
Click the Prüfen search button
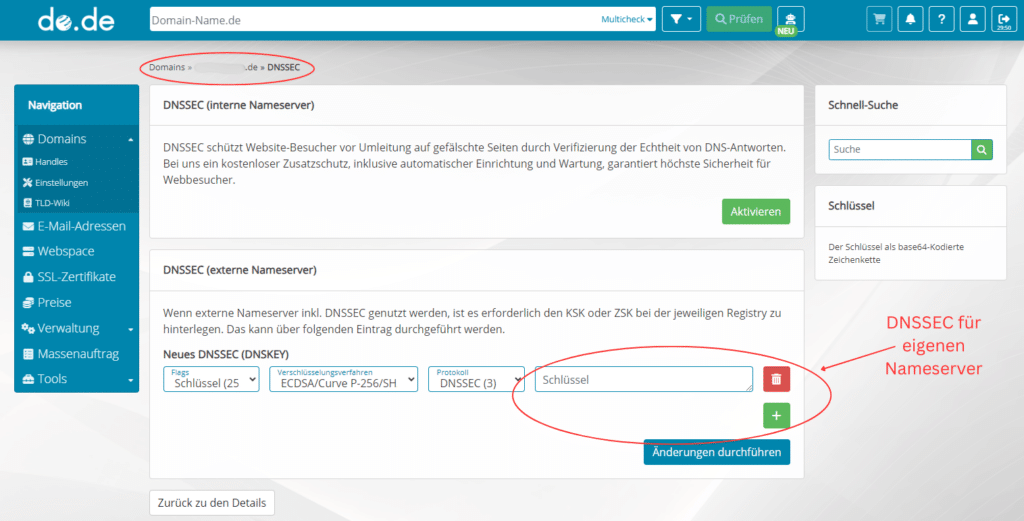tap(739, 20)
